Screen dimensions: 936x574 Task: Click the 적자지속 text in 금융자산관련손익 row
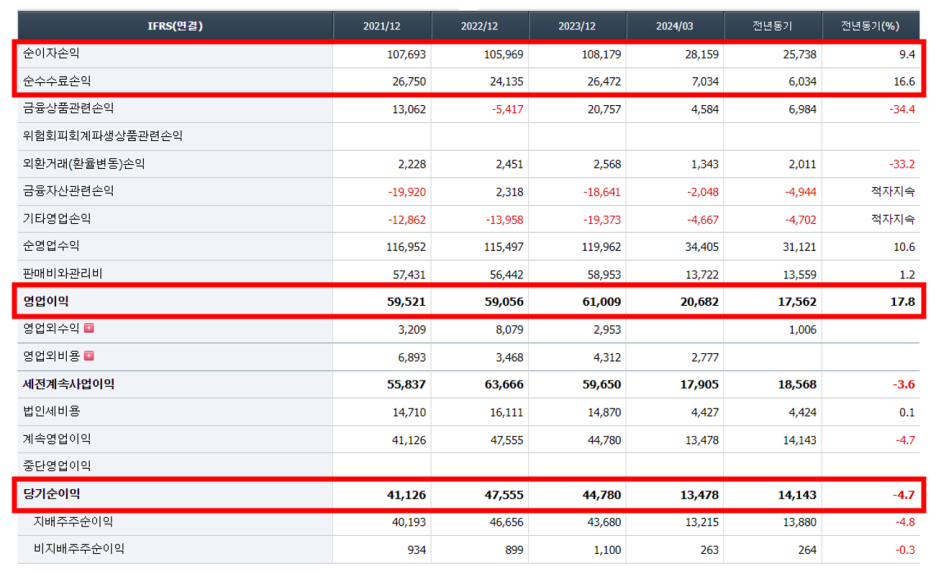tap(893, 192)
